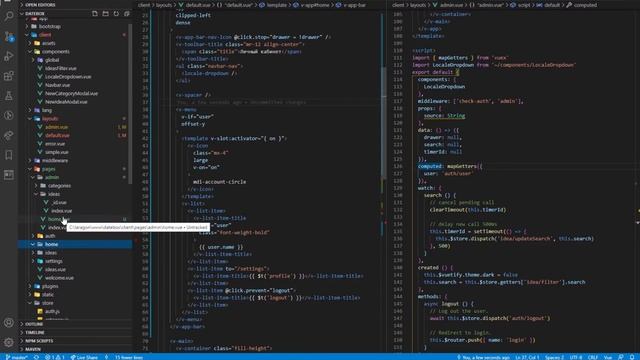Click the Ln, Col indicator in the status bar
The width and height of the screenshot is (640, 360).
tap(527, 357)
